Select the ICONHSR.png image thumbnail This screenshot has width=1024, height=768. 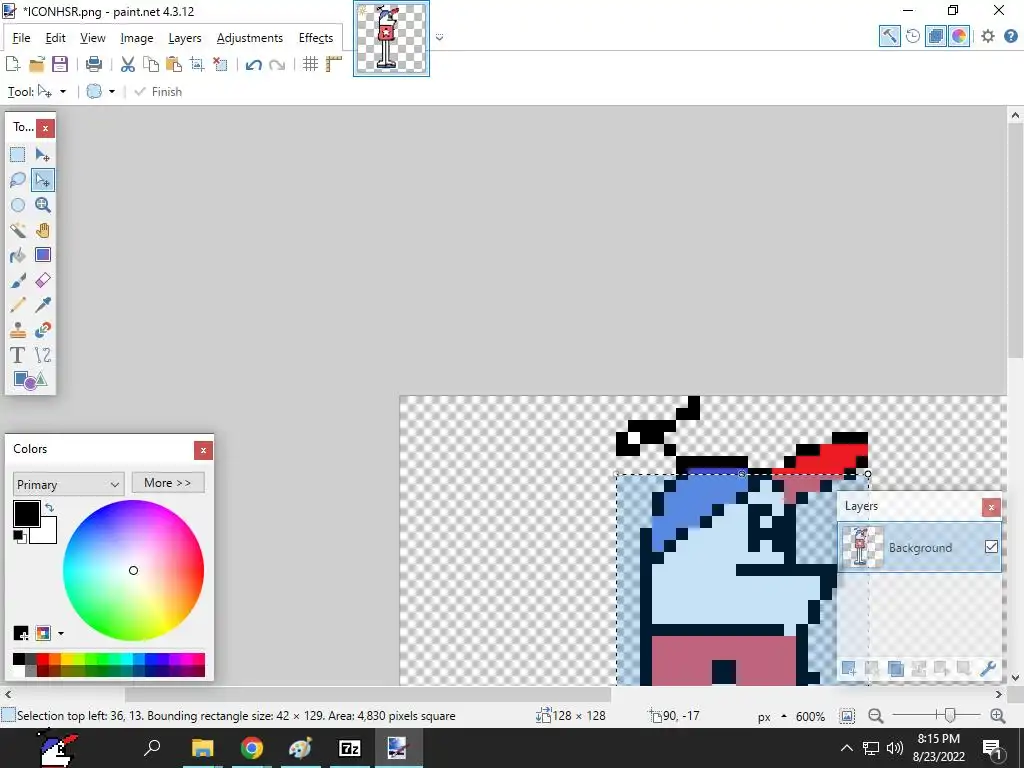391,39
